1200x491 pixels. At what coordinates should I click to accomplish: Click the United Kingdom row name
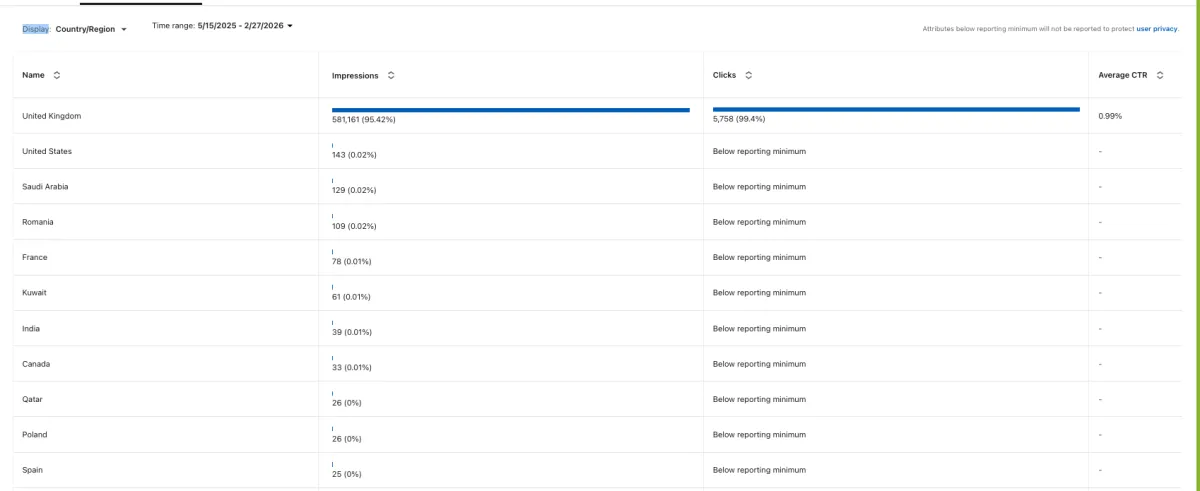point(51,116)
